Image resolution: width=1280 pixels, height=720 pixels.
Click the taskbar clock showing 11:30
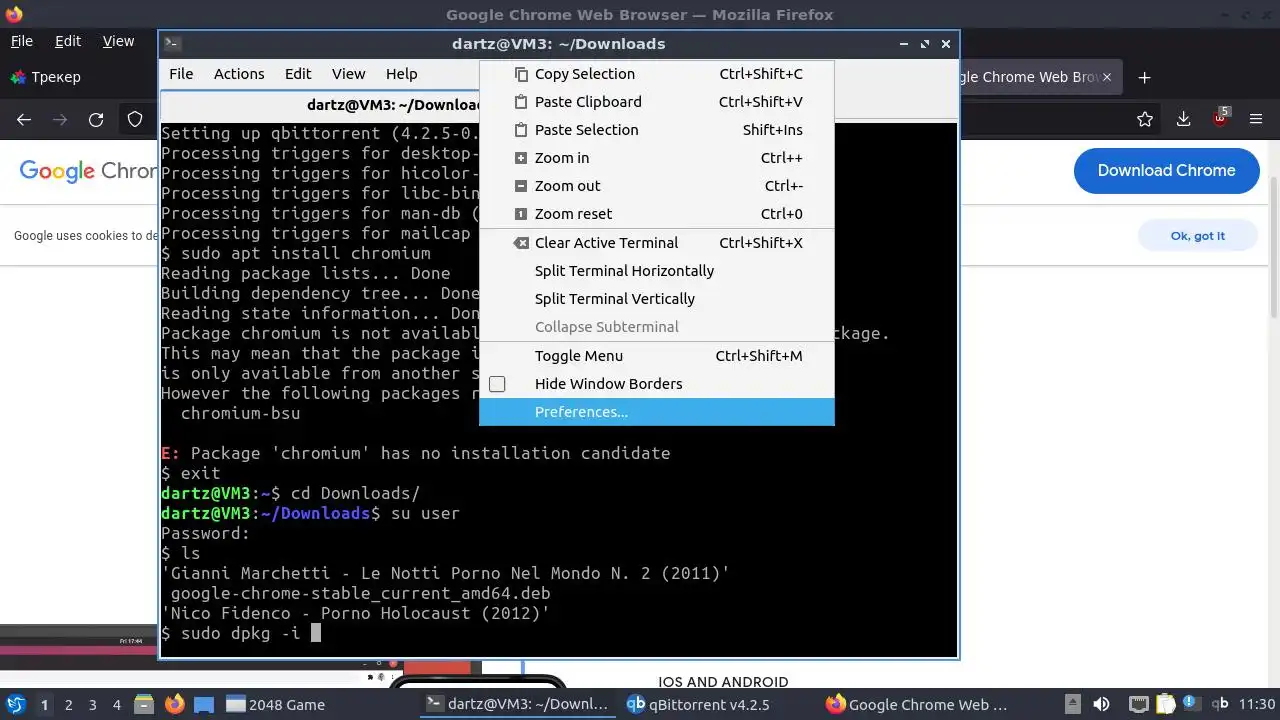[x=1257, y=705]
